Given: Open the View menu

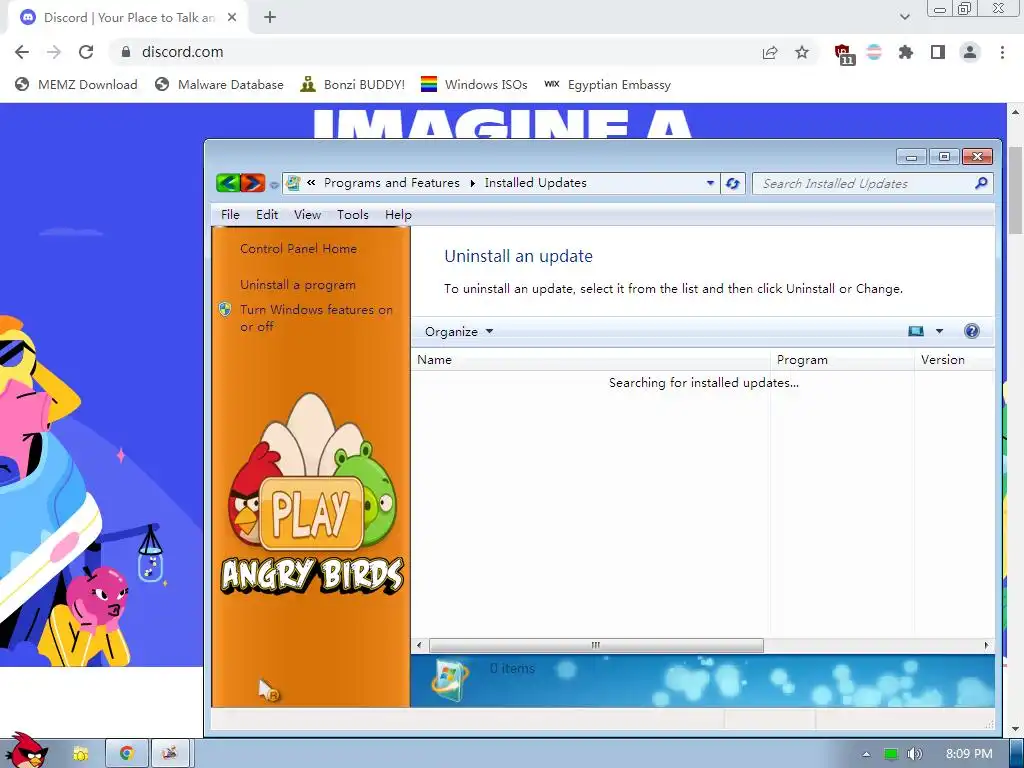Looking at the screenshot, I should [x=308, y=215].
